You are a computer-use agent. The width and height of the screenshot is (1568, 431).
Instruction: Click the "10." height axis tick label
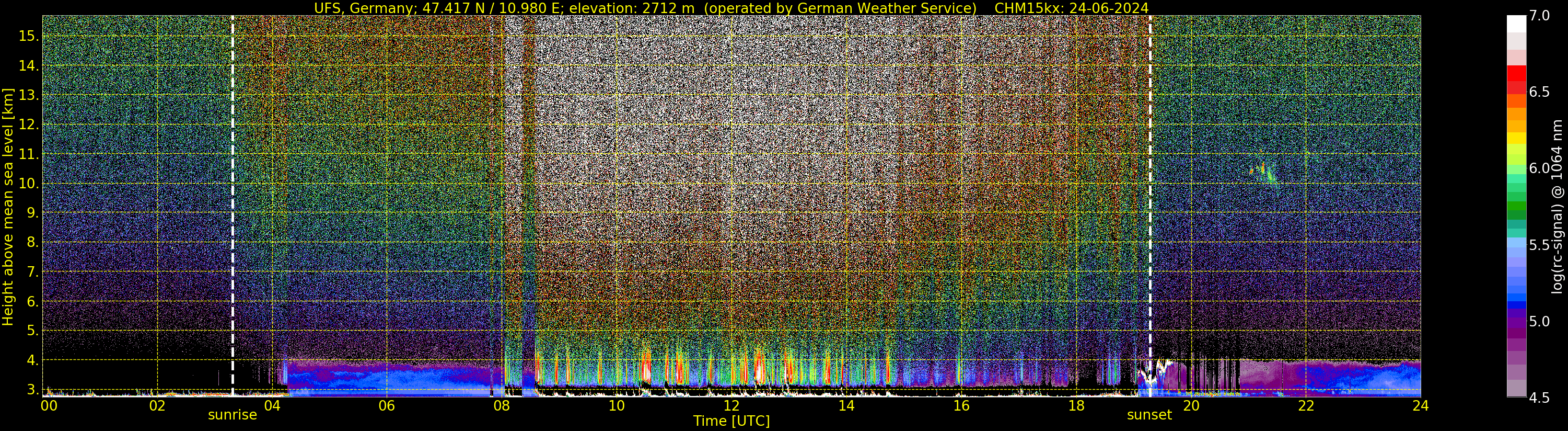29,184
